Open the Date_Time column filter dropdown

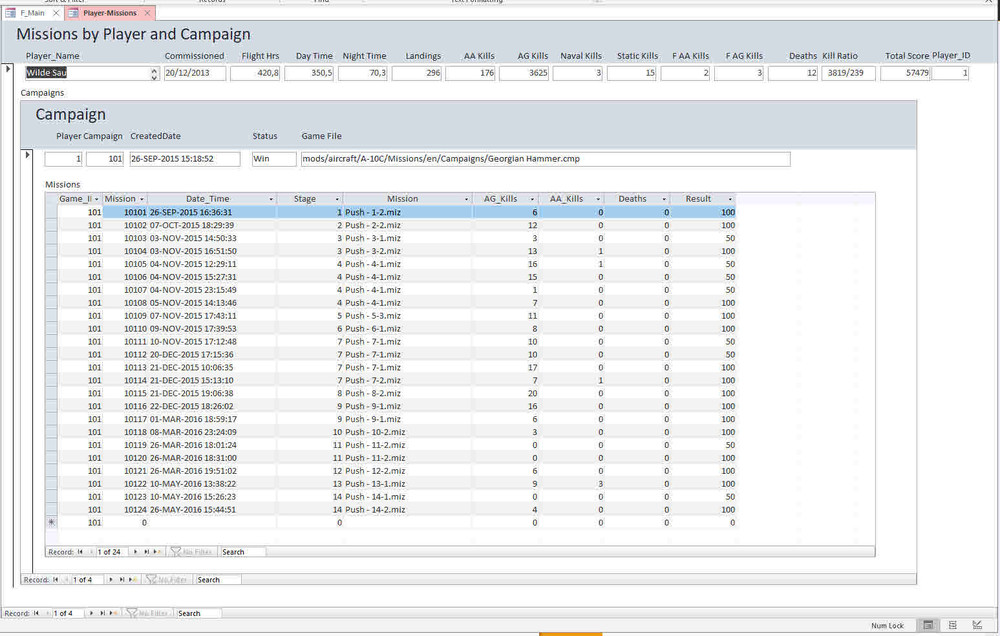click(x=269, y=199)
